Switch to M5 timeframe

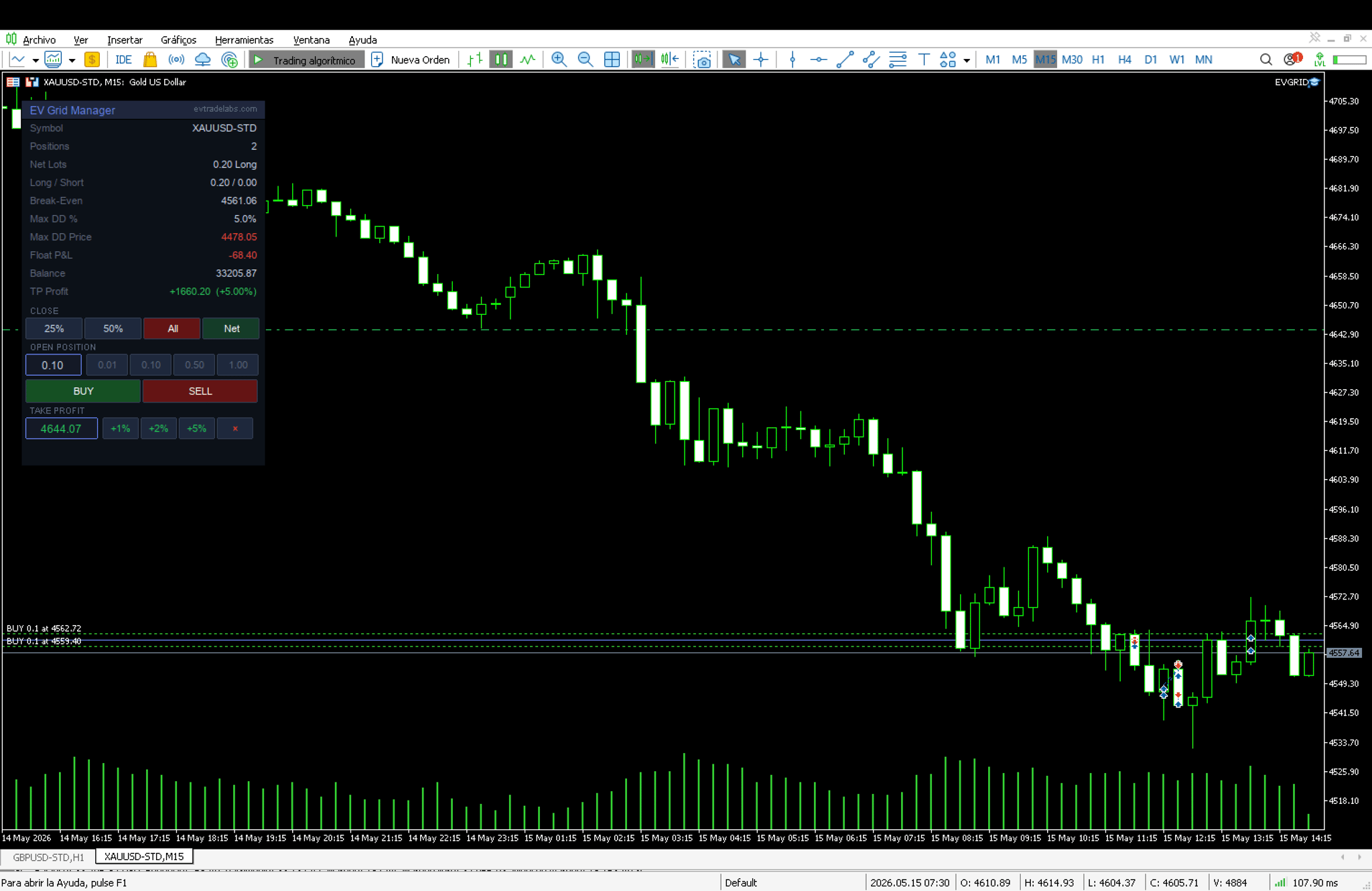(x=1019, y=60)
